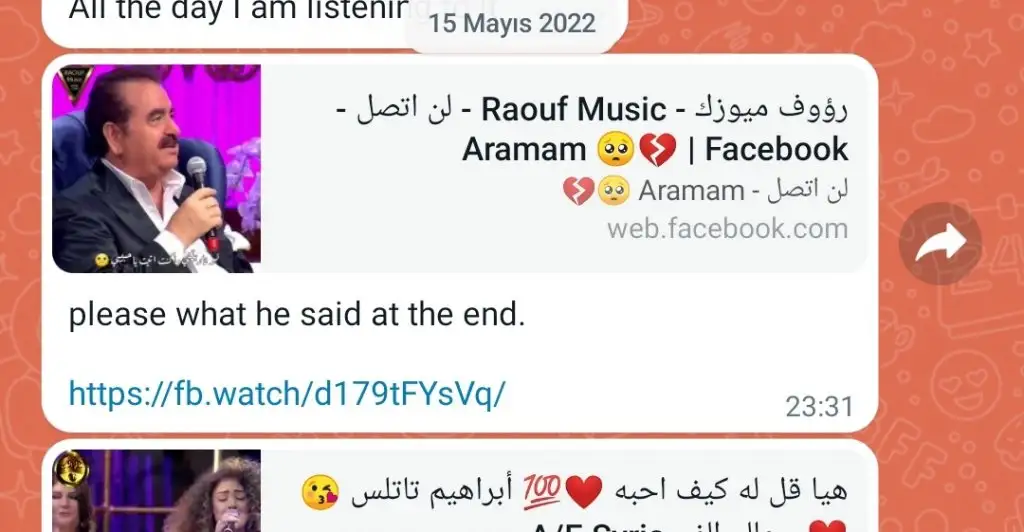1024x532 pixels.
Task: Tap the broken heart emoji beside Aramam title
Action: (658, 150)
